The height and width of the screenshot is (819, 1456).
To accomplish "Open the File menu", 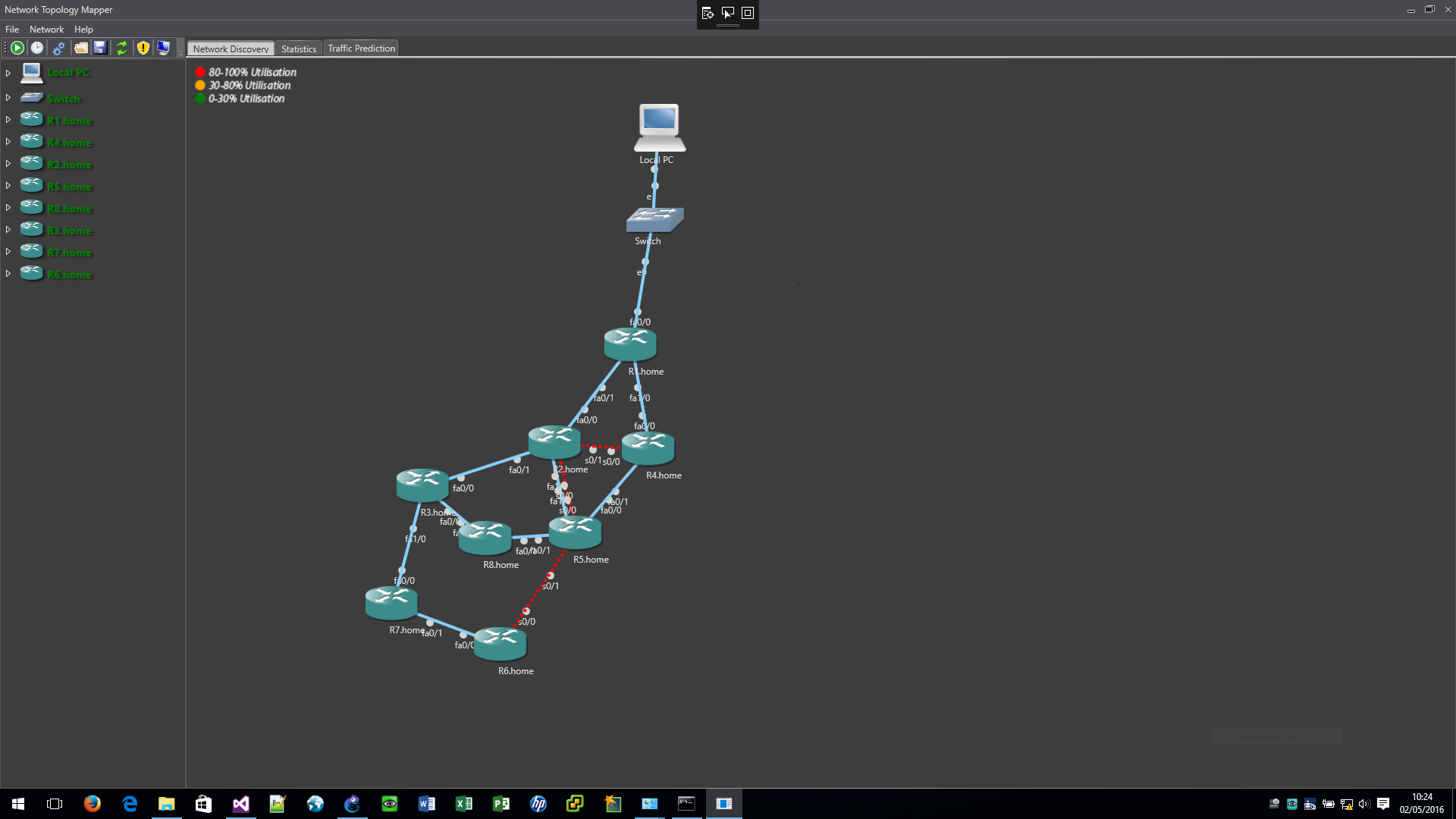I will 12,29.
